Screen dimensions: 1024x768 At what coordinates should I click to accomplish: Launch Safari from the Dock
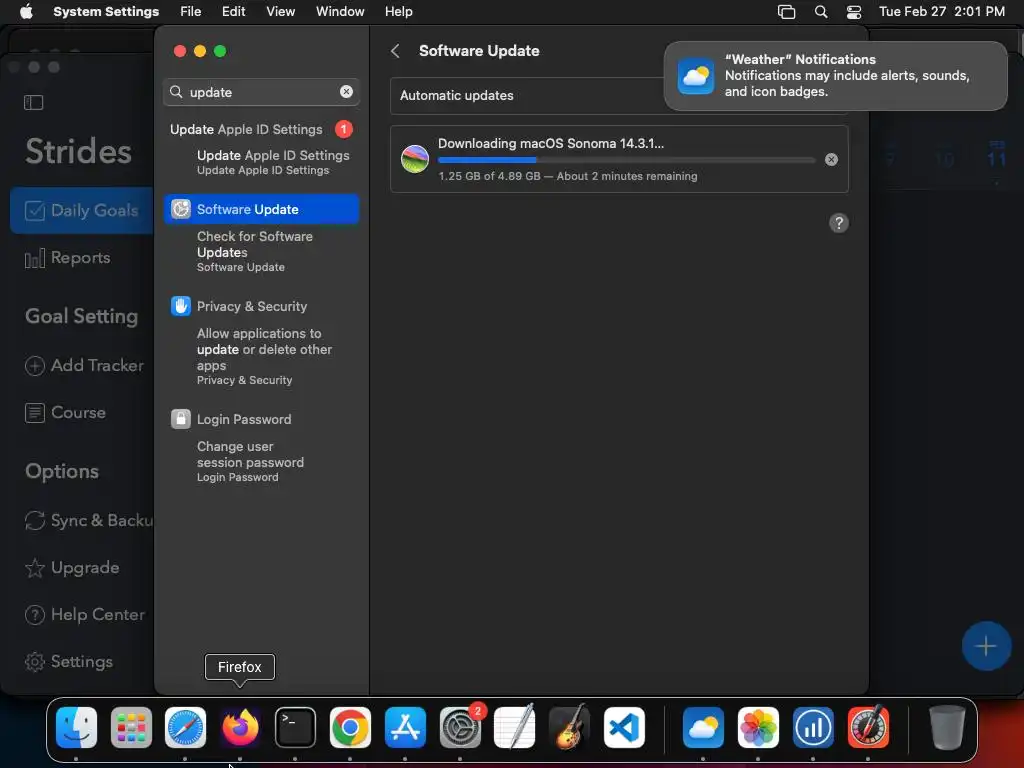click(x=185, y=727)
